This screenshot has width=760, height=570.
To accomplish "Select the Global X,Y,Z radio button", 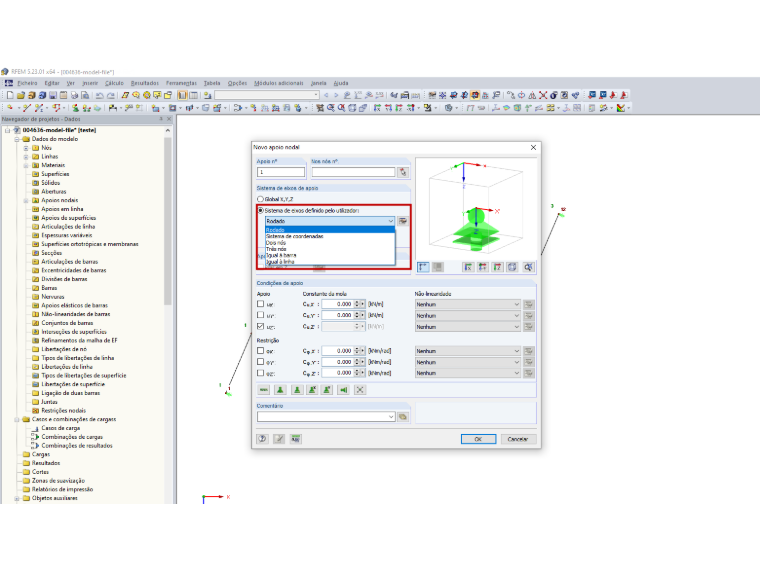I will (x=260, y=199).
